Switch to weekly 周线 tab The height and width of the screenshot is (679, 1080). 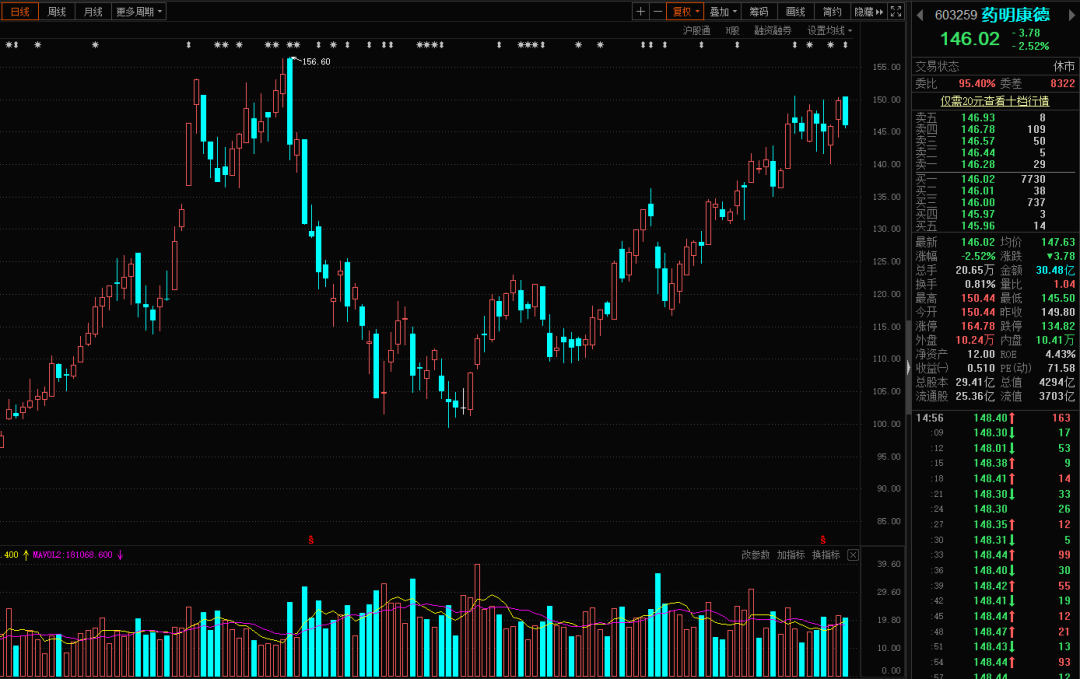click(56, 12)
